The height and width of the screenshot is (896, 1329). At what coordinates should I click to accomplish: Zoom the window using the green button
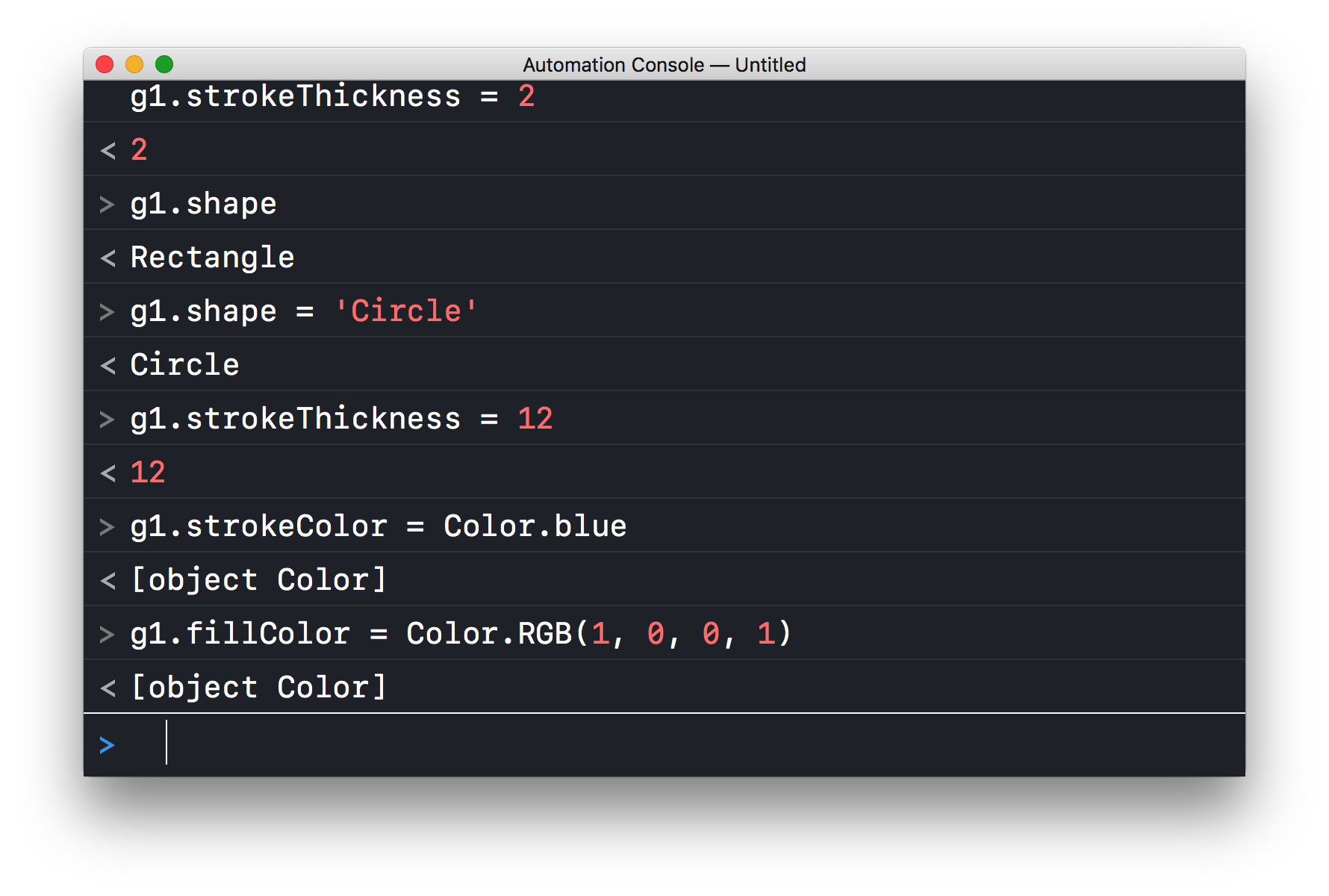tap(164, 65)
